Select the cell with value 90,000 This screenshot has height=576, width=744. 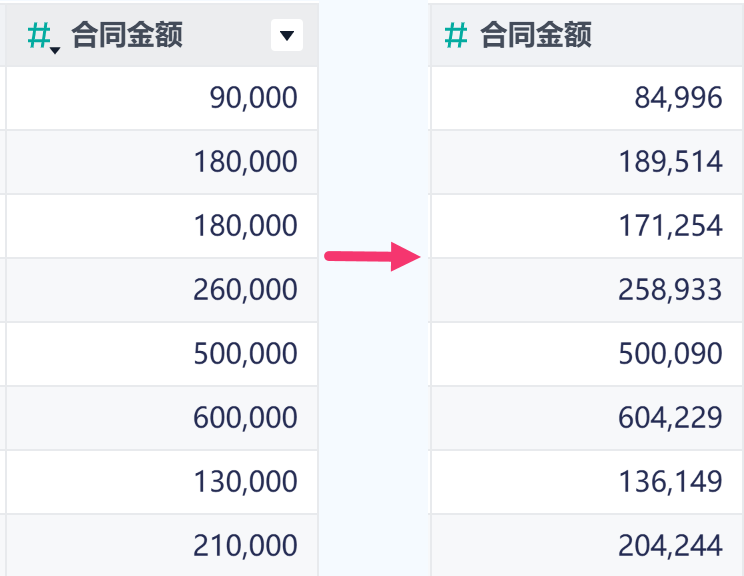[162, 98]
